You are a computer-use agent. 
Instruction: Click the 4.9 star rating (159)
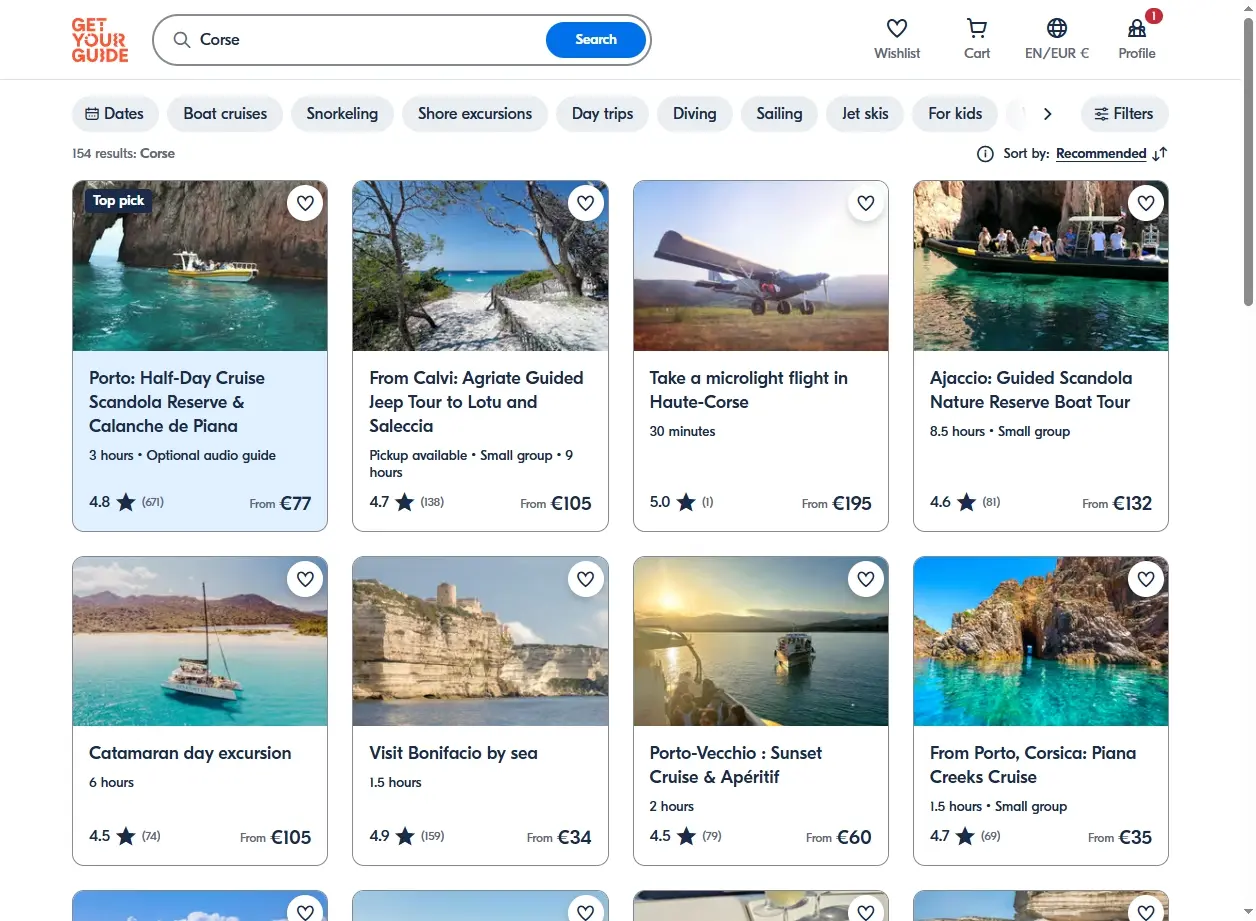pyautogui.click(x=407, y=836)
